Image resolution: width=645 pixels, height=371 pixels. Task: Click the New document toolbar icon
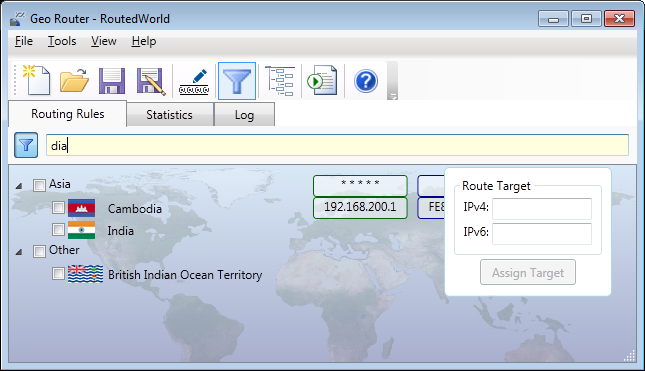click(x=37, y=80)
